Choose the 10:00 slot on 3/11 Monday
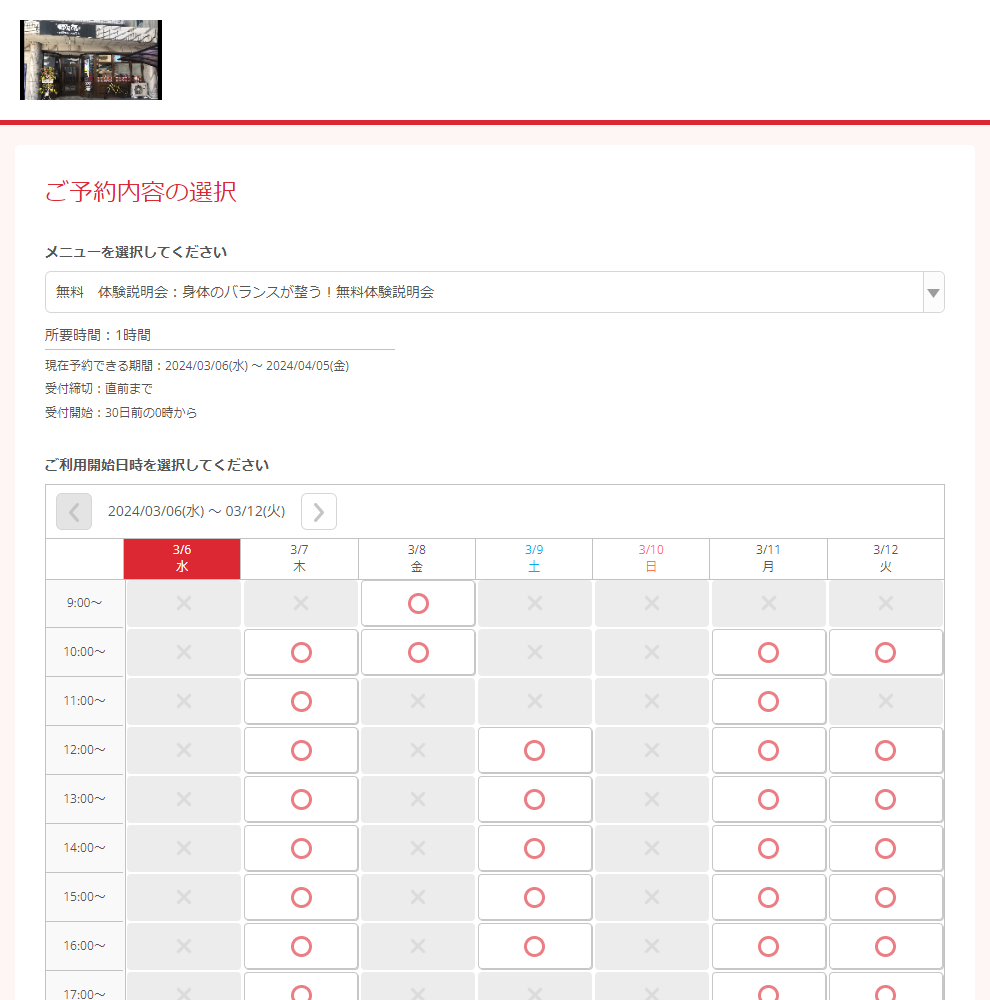This screenshot has height=1000, width=990. 768,652
